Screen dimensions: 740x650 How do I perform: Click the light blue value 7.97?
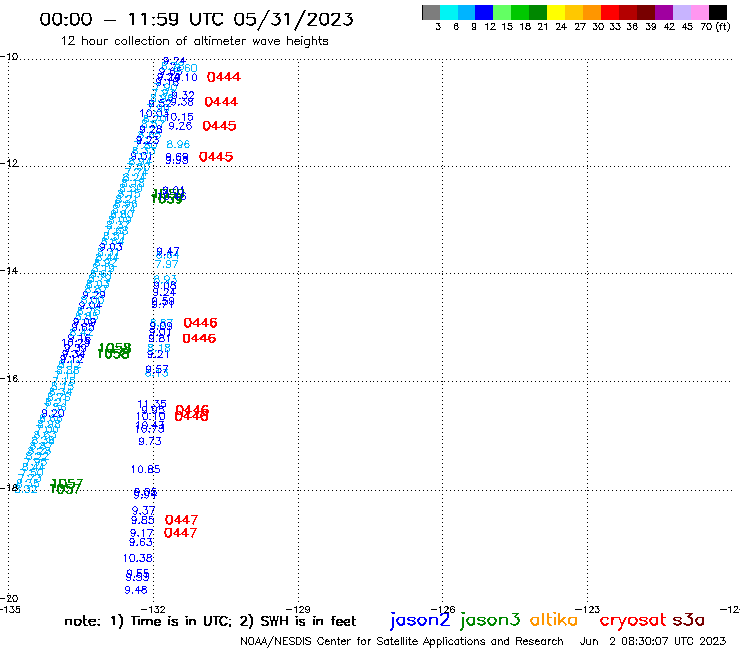pos(167,264)
